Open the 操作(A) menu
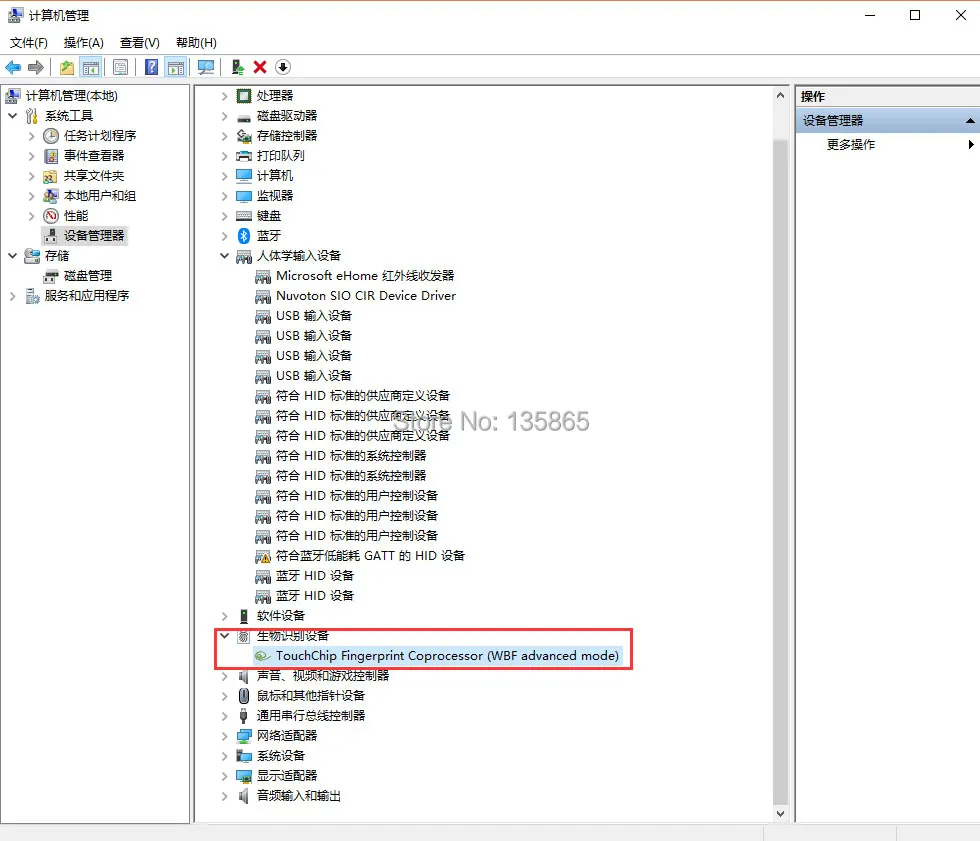Screen dimensions: 980x841 [84, 42]
